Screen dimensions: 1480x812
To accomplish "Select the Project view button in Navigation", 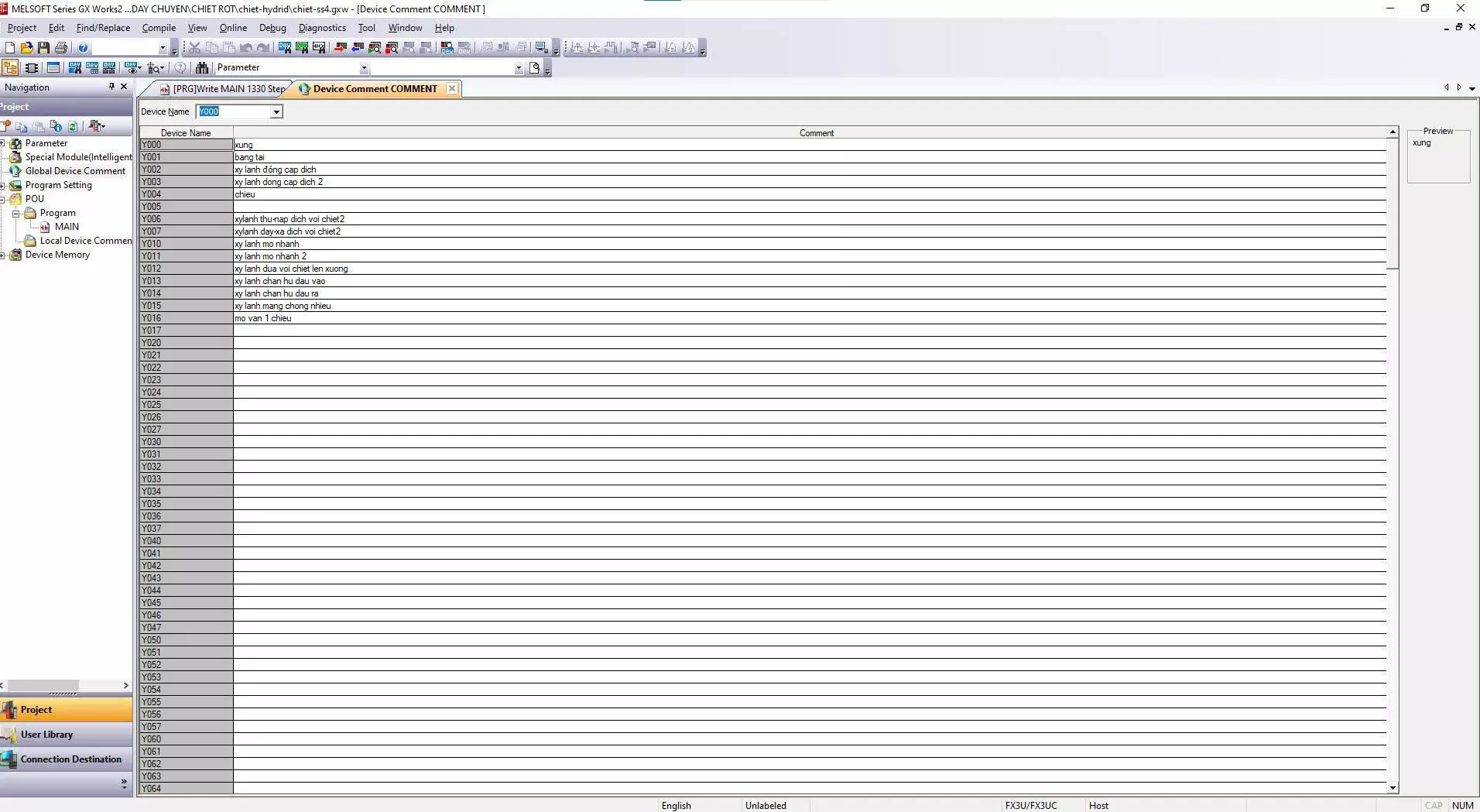I will 67,710.
